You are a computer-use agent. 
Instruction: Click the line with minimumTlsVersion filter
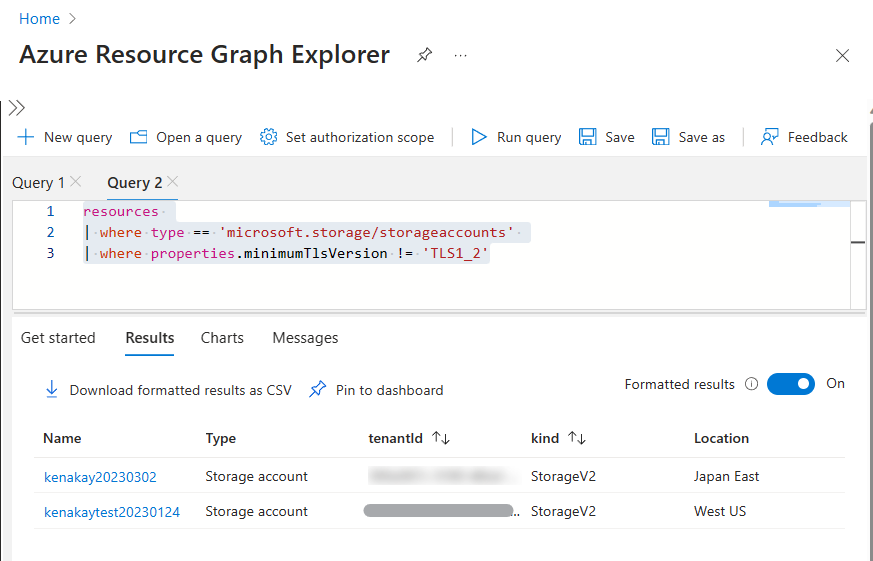(286, 254)
